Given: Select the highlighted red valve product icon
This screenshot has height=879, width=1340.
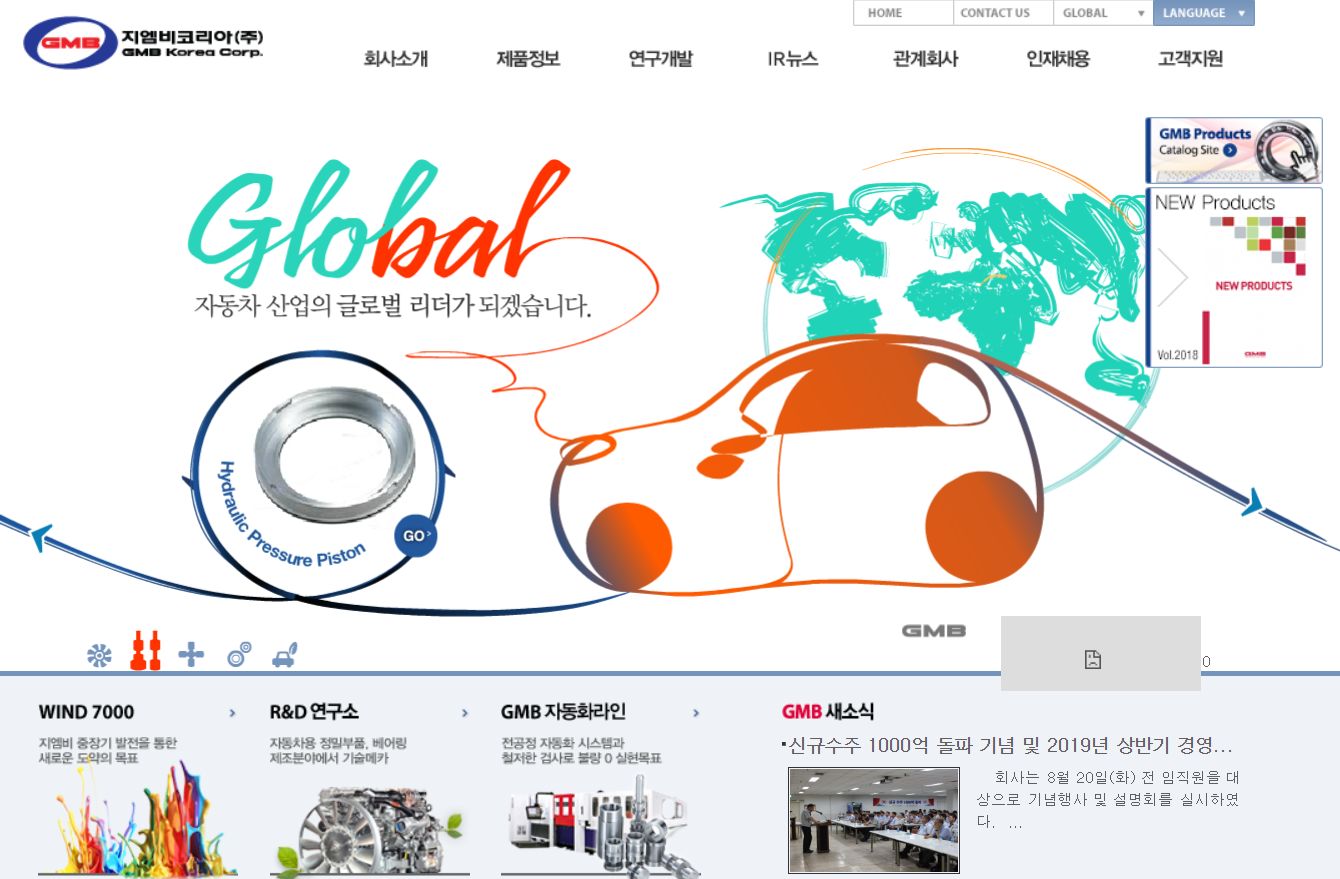Looking at the screenshot, I should point(145,650).
